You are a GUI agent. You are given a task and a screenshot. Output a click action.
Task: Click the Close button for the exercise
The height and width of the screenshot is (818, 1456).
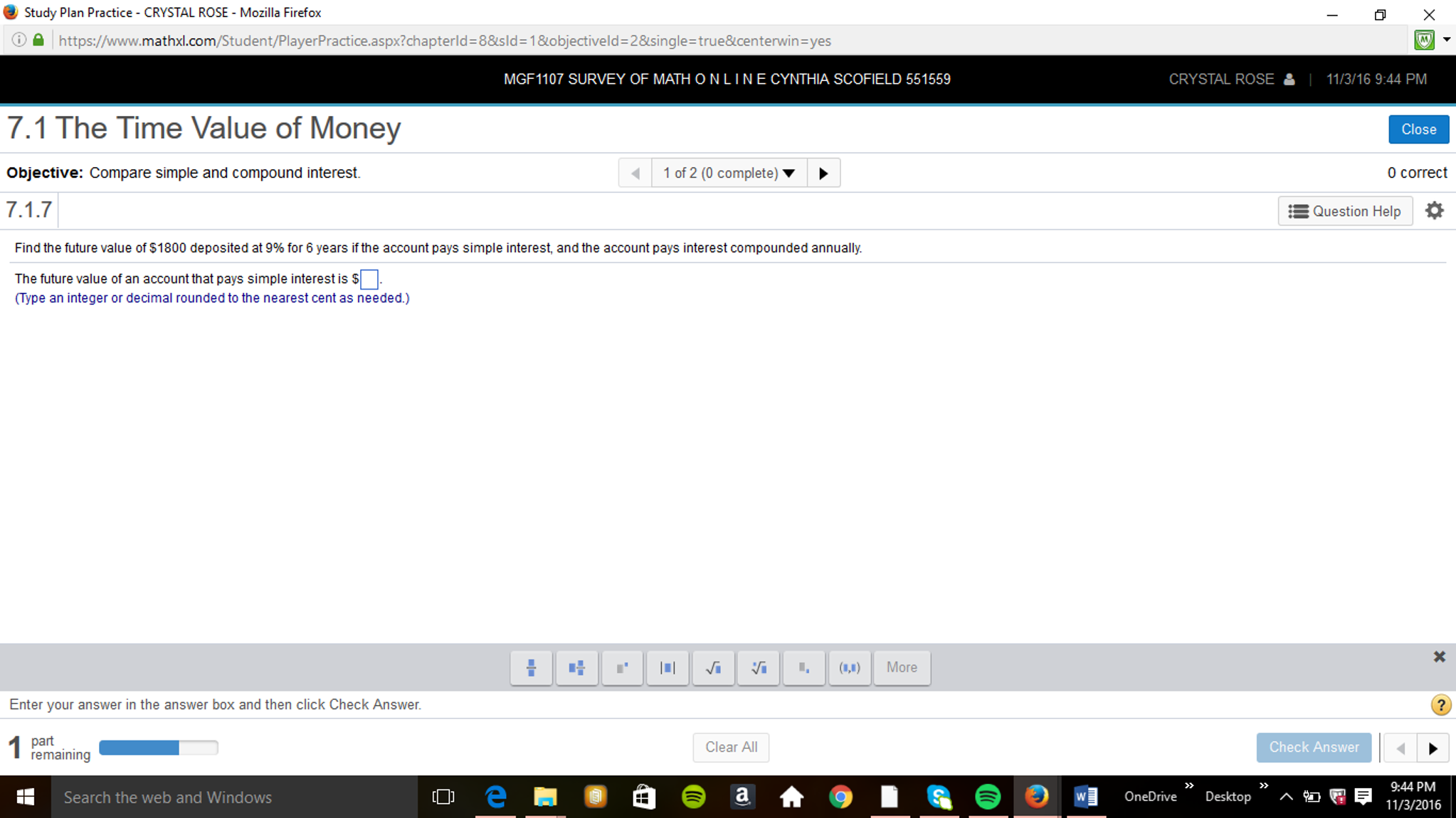point(1418,129)
